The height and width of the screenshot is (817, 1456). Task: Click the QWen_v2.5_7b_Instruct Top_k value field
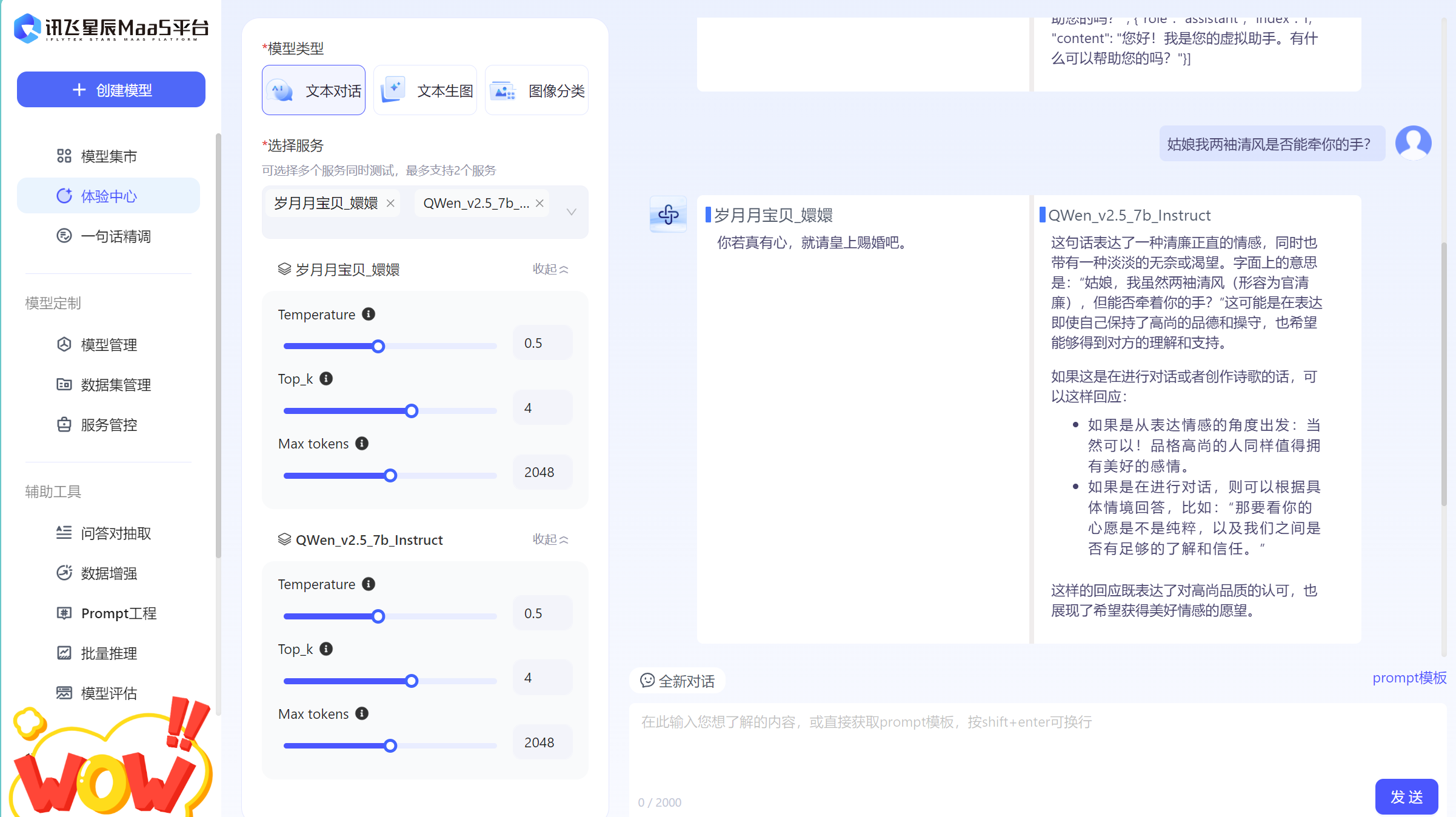point(543,678)
